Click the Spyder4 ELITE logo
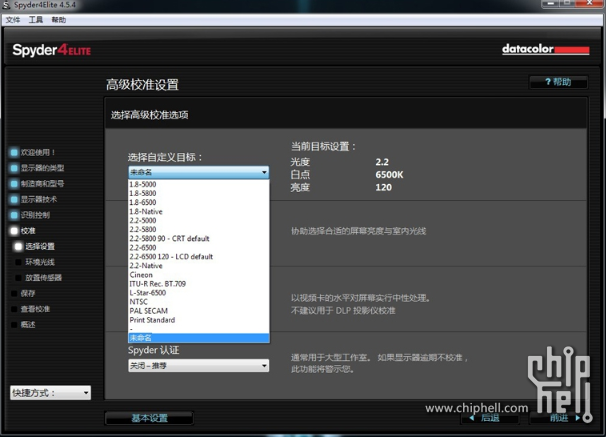 click(x=51, y=50)
